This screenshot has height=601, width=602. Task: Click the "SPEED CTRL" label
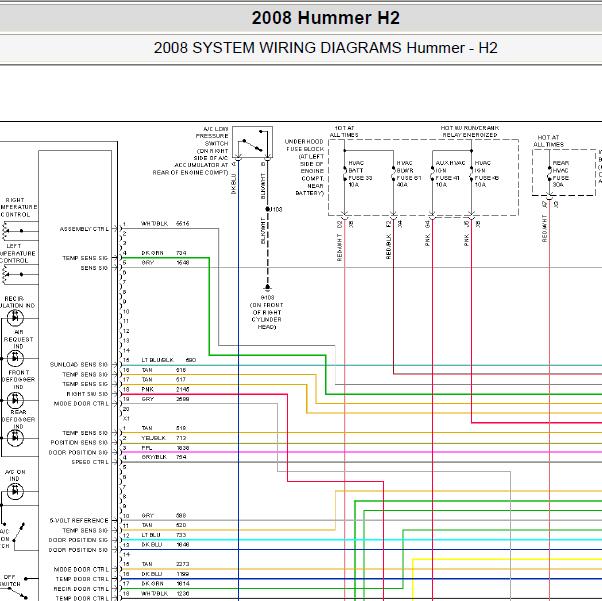(90, 462)
